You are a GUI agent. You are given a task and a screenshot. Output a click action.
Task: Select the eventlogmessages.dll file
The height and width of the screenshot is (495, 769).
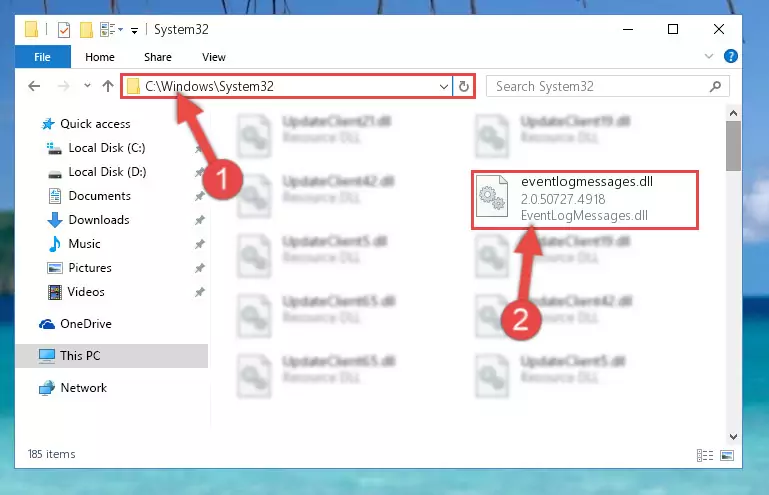tap(585, 199)
